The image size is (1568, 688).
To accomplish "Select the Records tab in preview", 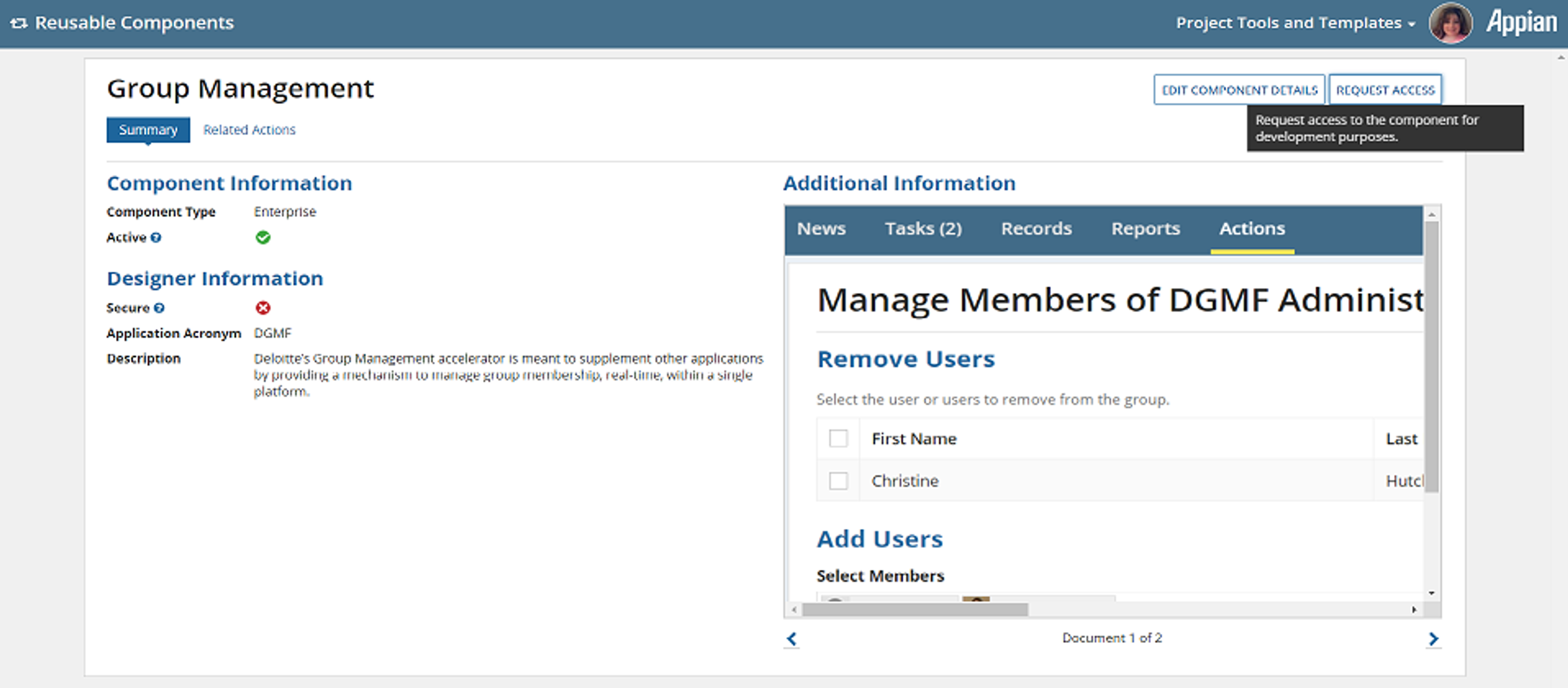I will click(x=1036, y=229).
